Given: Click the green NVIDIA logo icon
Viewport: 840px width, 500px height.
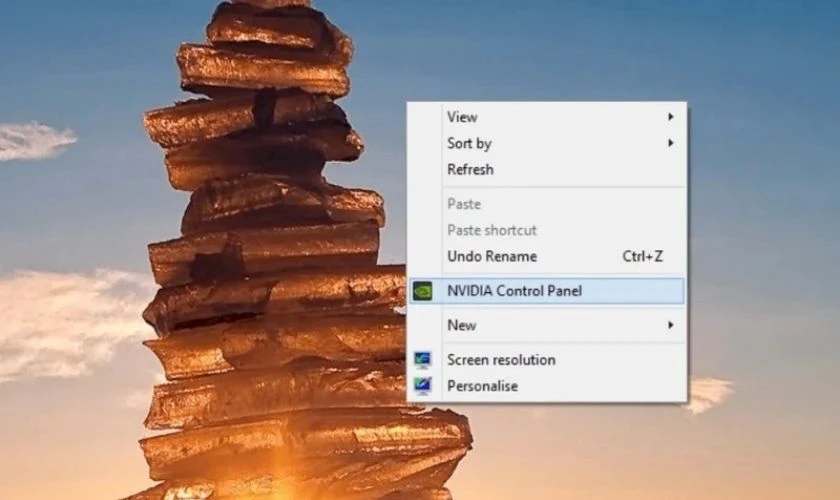Looking at the screenshot, I should pyautogui.click(x=423, y=291).
